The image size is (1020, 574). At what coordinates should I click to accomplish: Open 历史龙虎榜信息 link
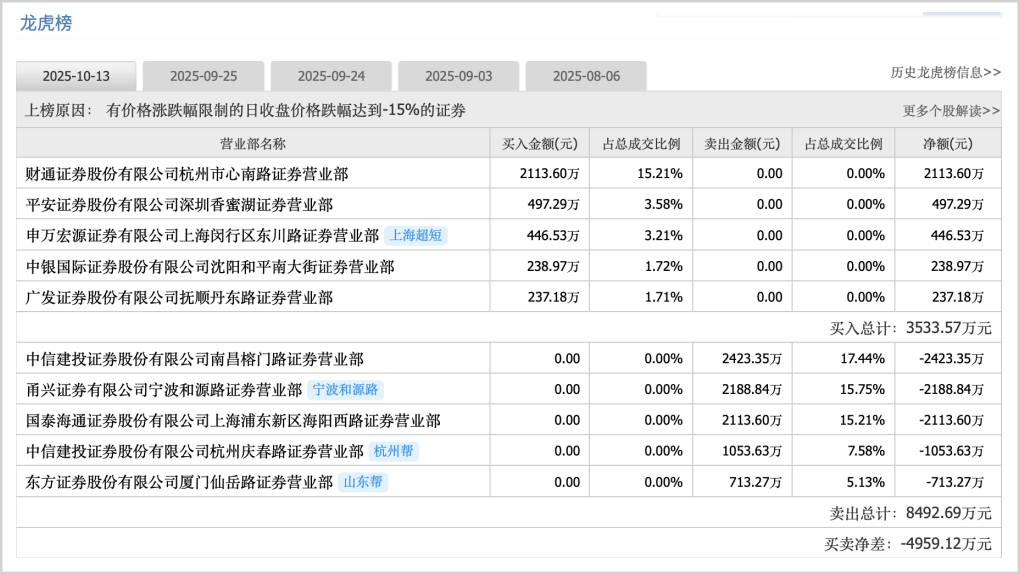pos(945,72)
